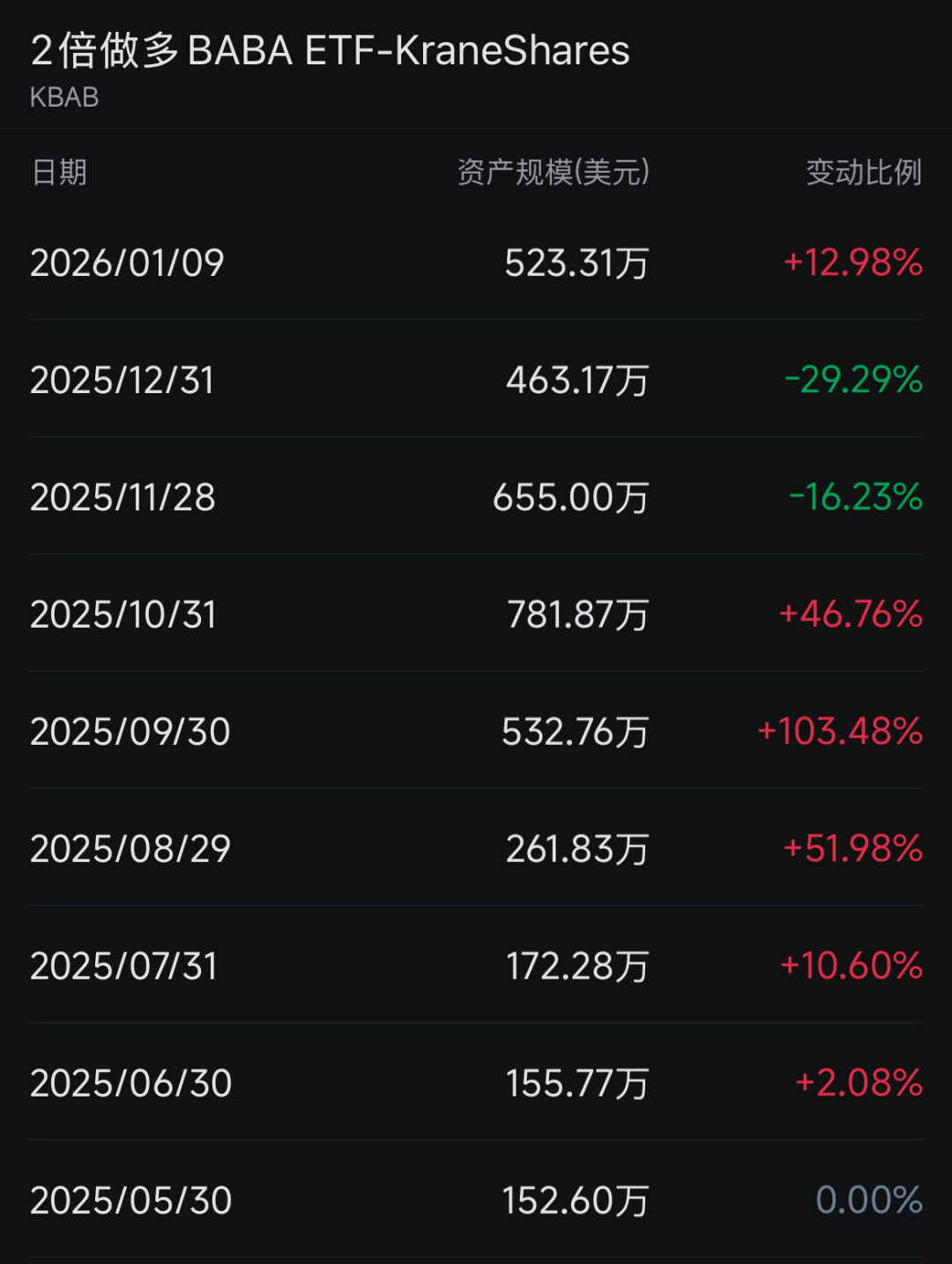Tap the -29.29% change value

coord(852,380)
